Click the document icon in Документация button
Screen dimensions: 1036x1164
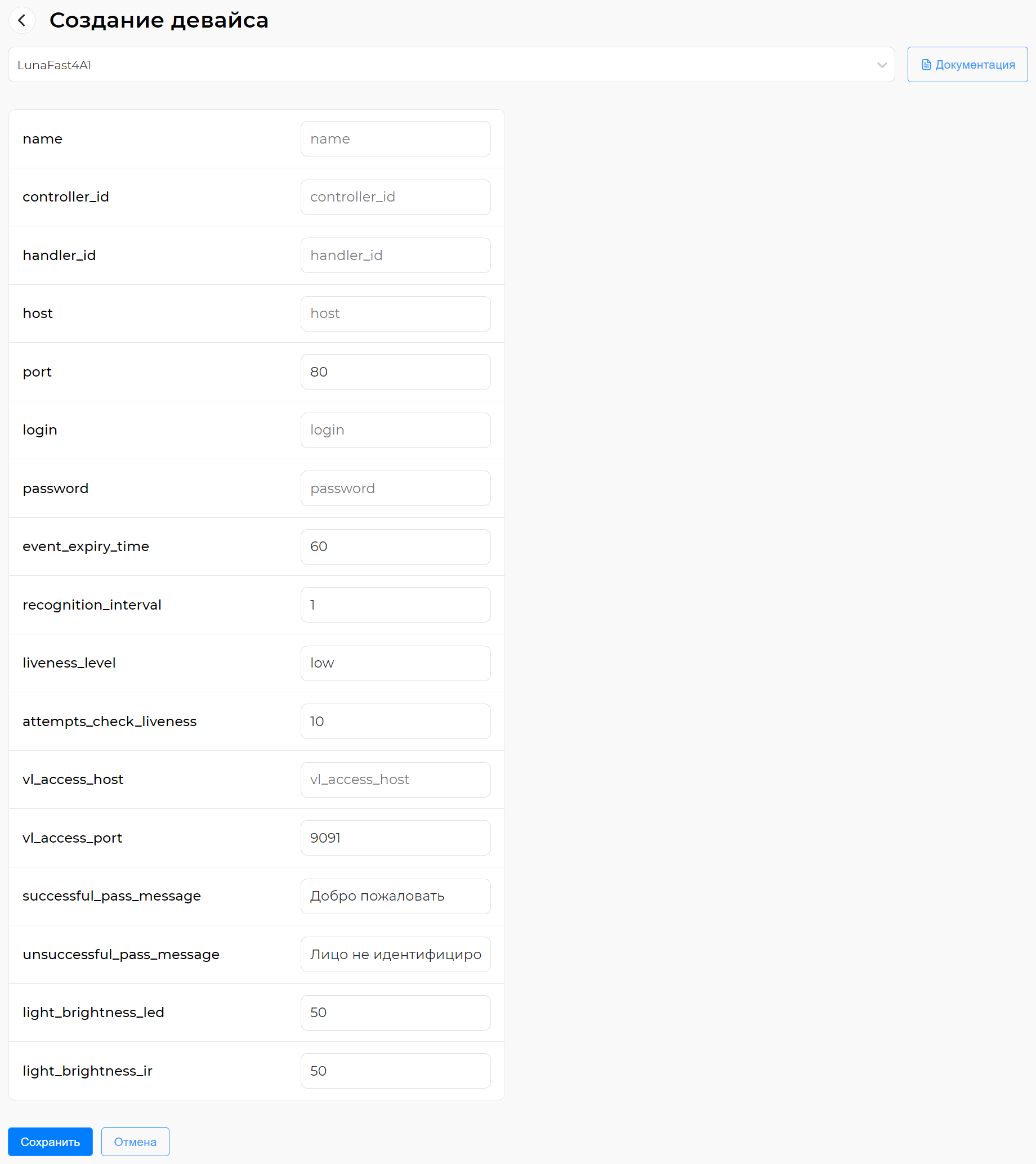click(926, 65)
